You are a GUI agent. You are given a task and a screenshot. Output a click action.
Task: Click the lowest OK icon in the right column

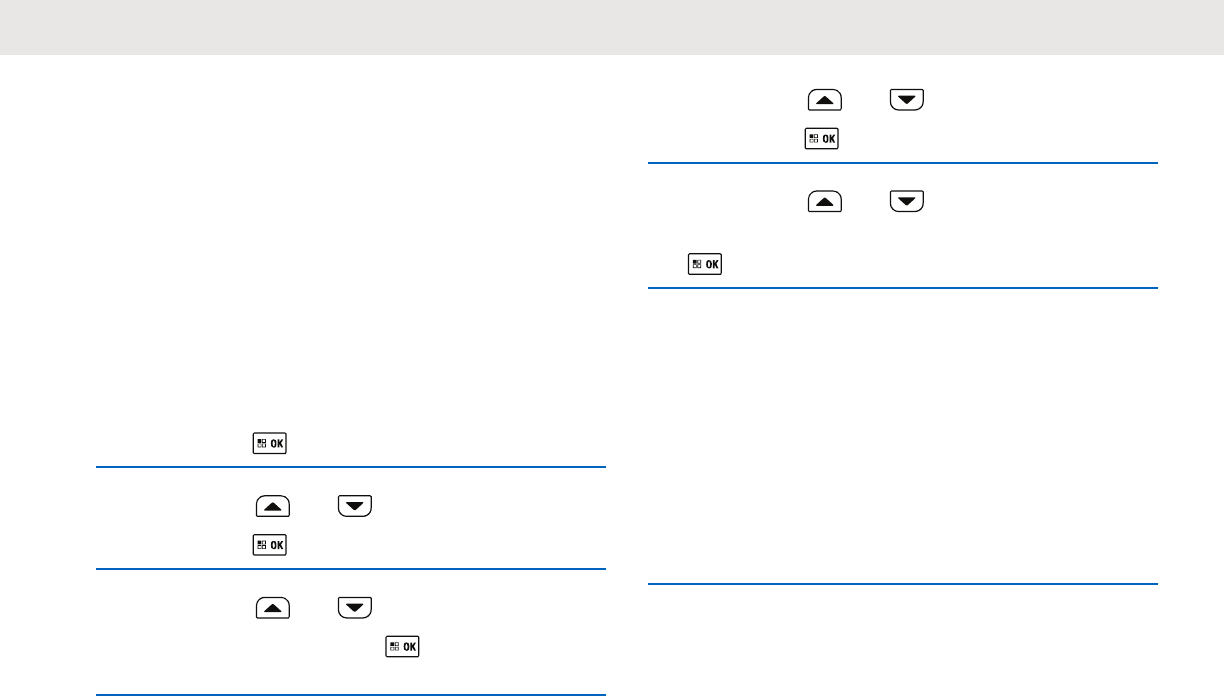(x=705, y=265)
